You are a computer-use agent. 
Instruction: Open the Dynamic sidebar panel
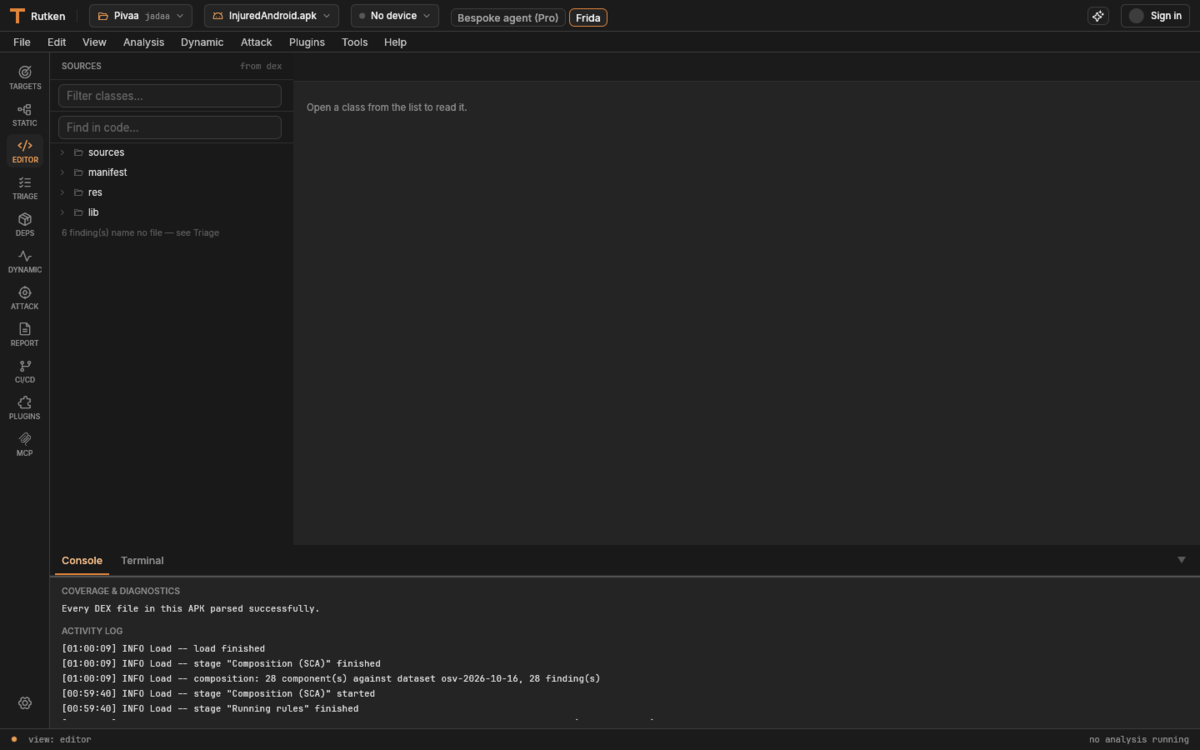[25, 261]
